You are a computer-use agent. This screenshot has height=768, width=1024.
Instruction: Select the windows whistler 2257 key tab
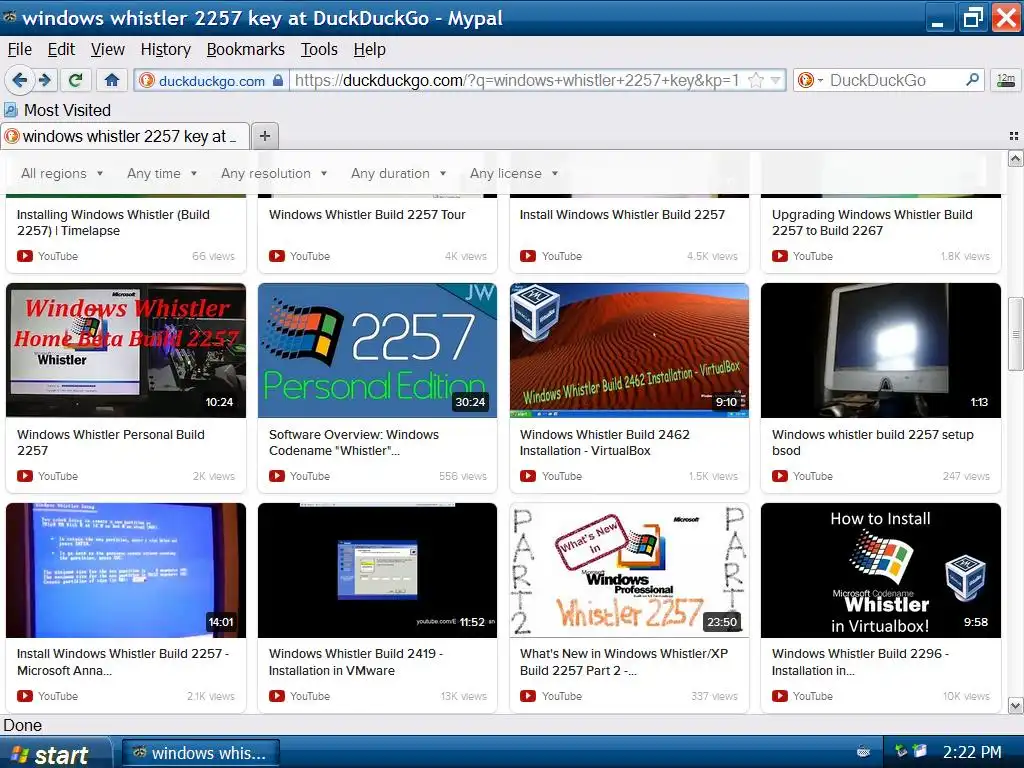tap(125, 136)
